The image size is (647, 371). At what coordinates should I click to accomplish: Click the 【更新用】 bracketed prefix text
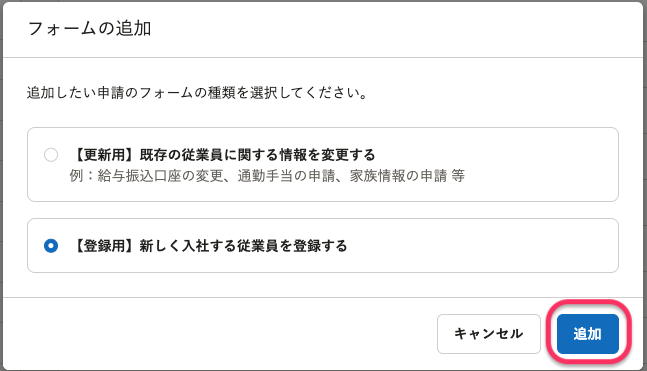[x=104, y=155]
